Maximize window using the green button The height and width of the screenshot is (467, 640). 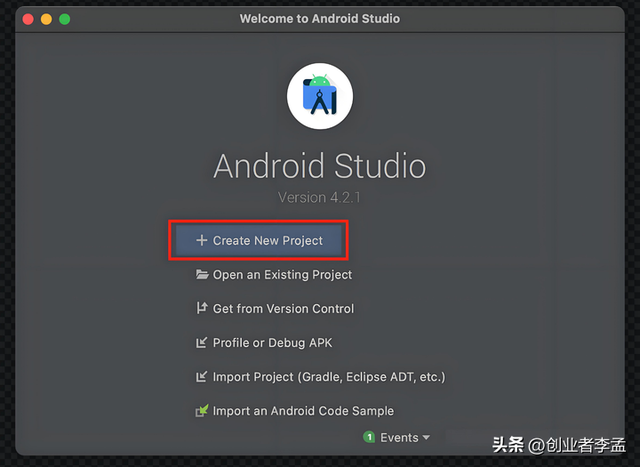pyautogui.click(x=64, y=19)
